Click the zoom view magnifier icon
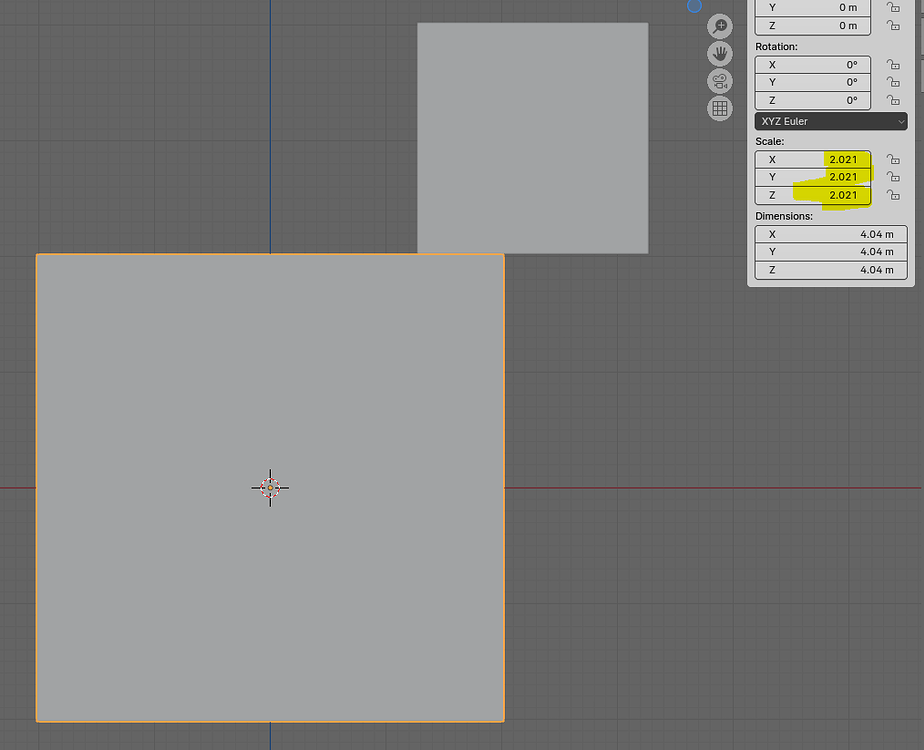The image size is (924, 750). pyautogui.click(x=720, y=27)
